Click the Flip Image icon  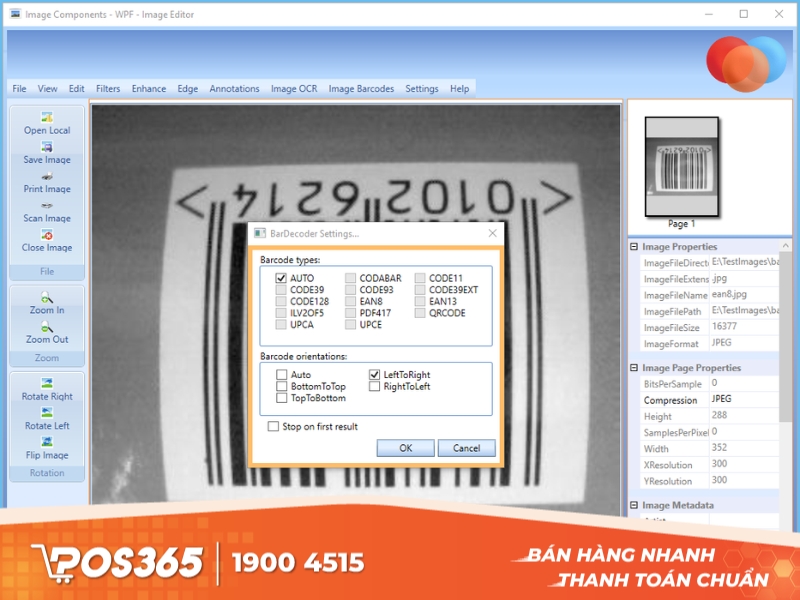click(46, 449)
